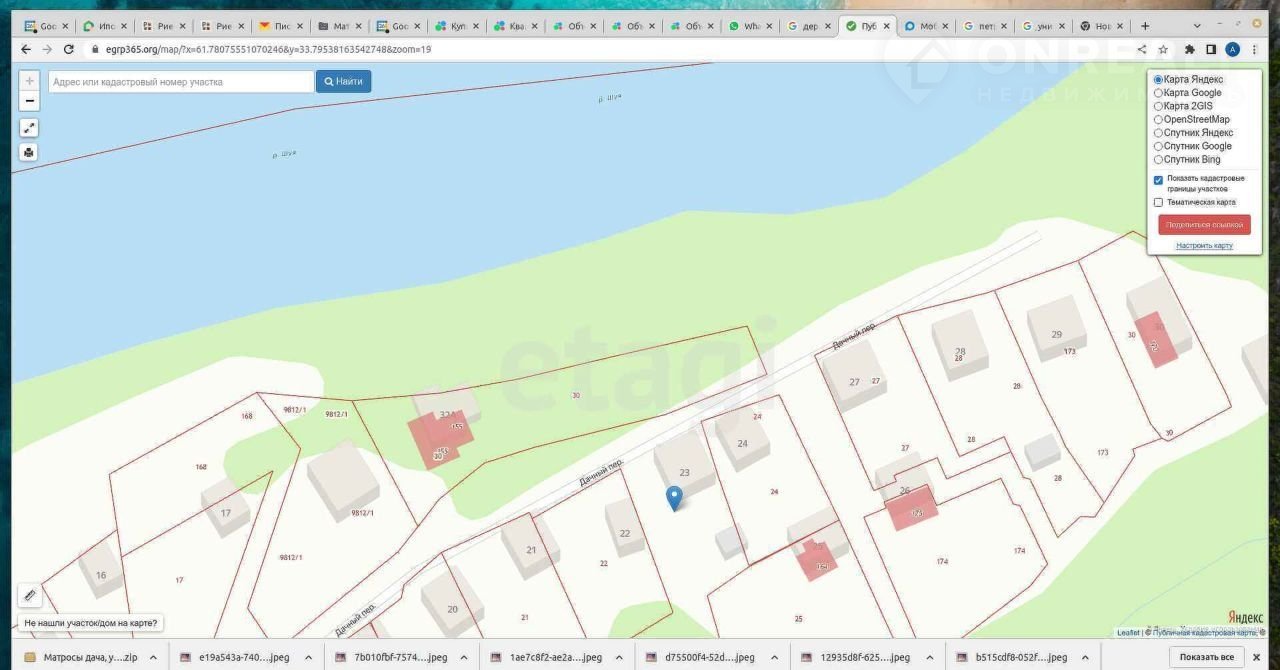Open chevron menu for e19a543a jpeg download
This screenshot has width=1280, height=670.
(x=308, y=657)
